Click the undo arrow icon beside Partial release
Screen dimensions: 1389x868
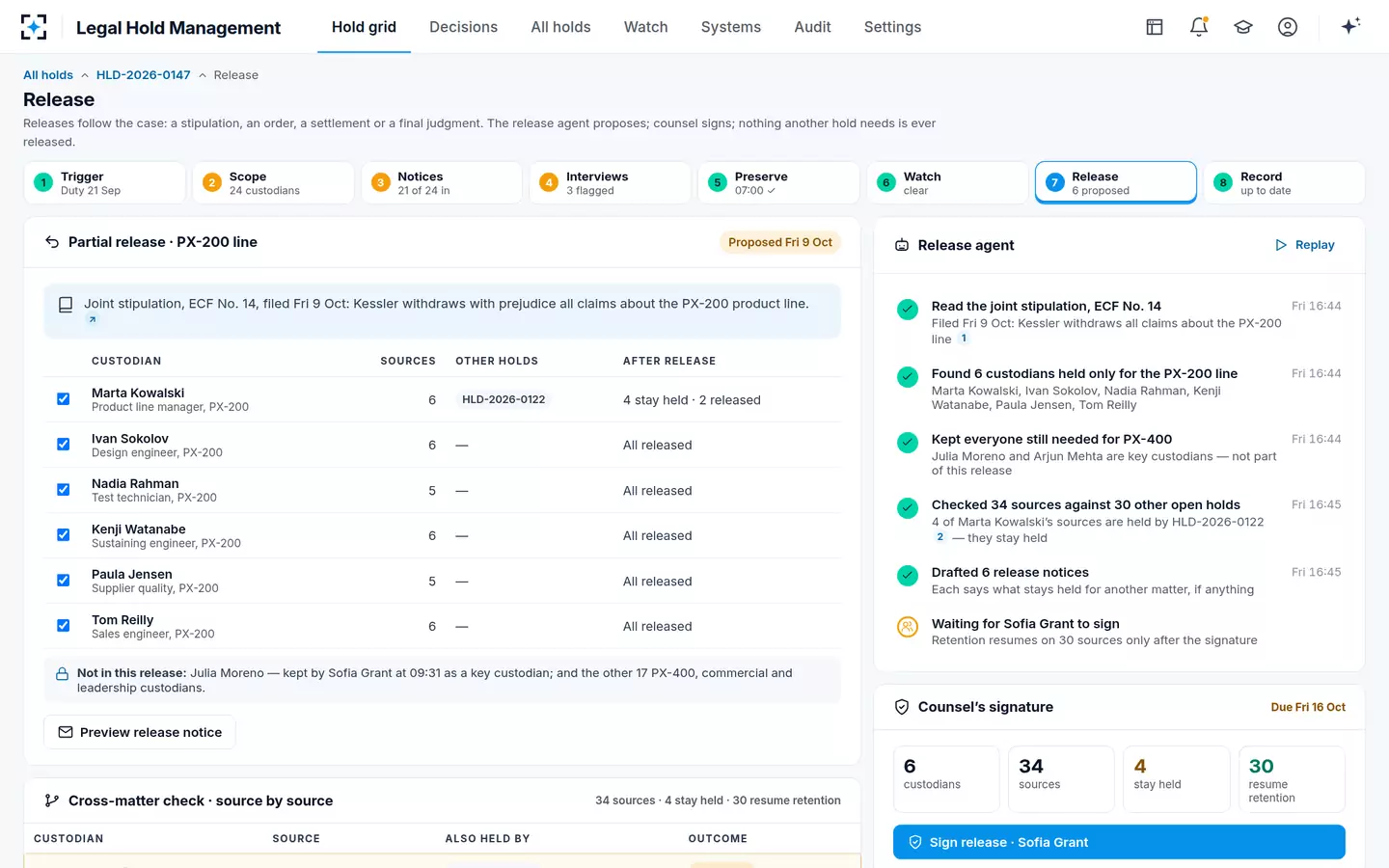pos(52,242)
